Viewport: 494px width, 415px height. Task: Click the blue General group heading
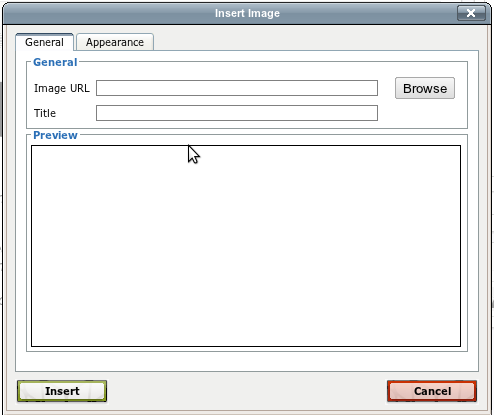point(55,62)
